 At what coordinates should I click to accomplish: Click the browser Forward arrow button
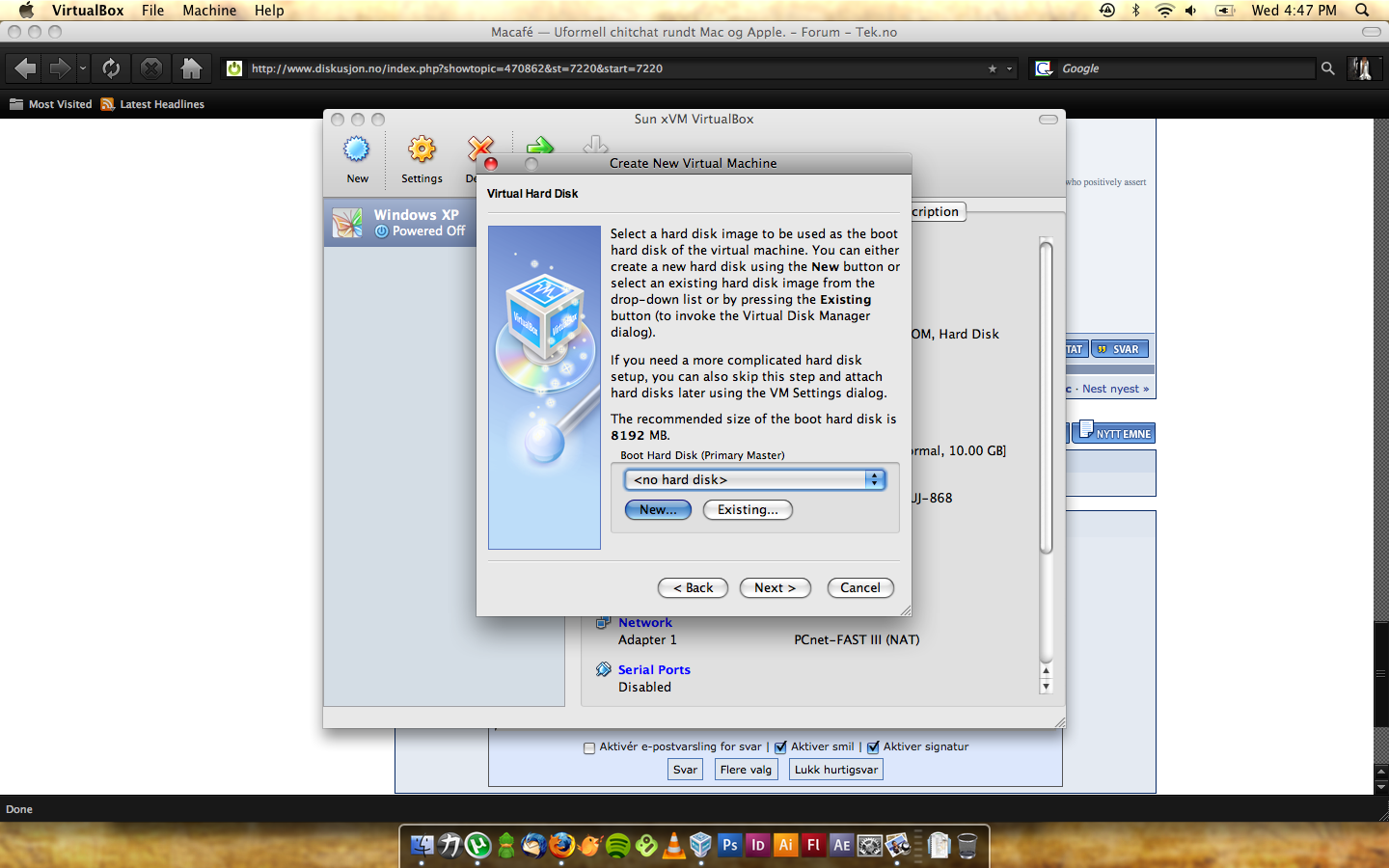60,68
